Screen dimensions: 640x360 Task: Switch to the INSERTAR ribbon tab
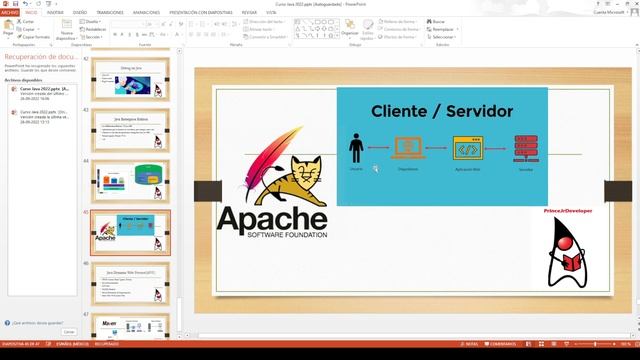tap(55, 12)
